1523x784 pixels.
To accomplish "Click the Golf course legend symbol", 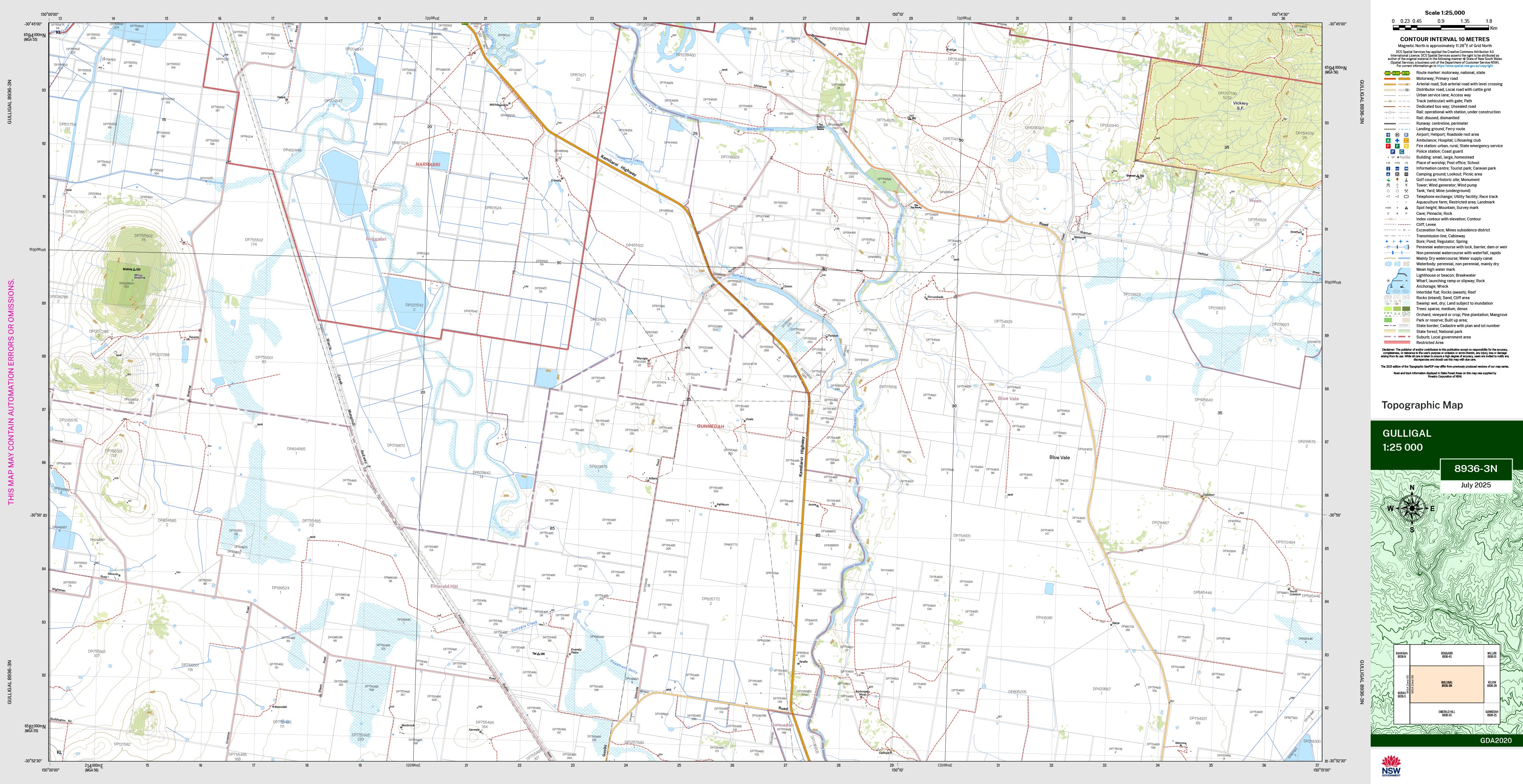I will coord(1389,180).
